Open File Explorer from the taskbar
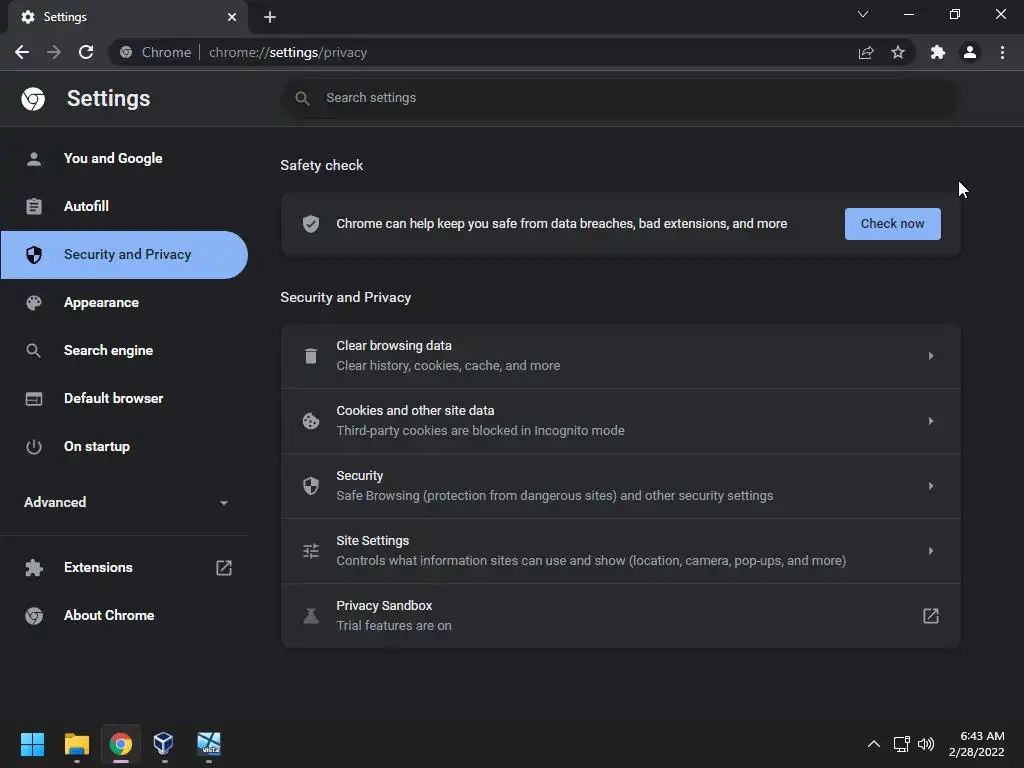The image size is (1024, 768). [x=76, y=744]
